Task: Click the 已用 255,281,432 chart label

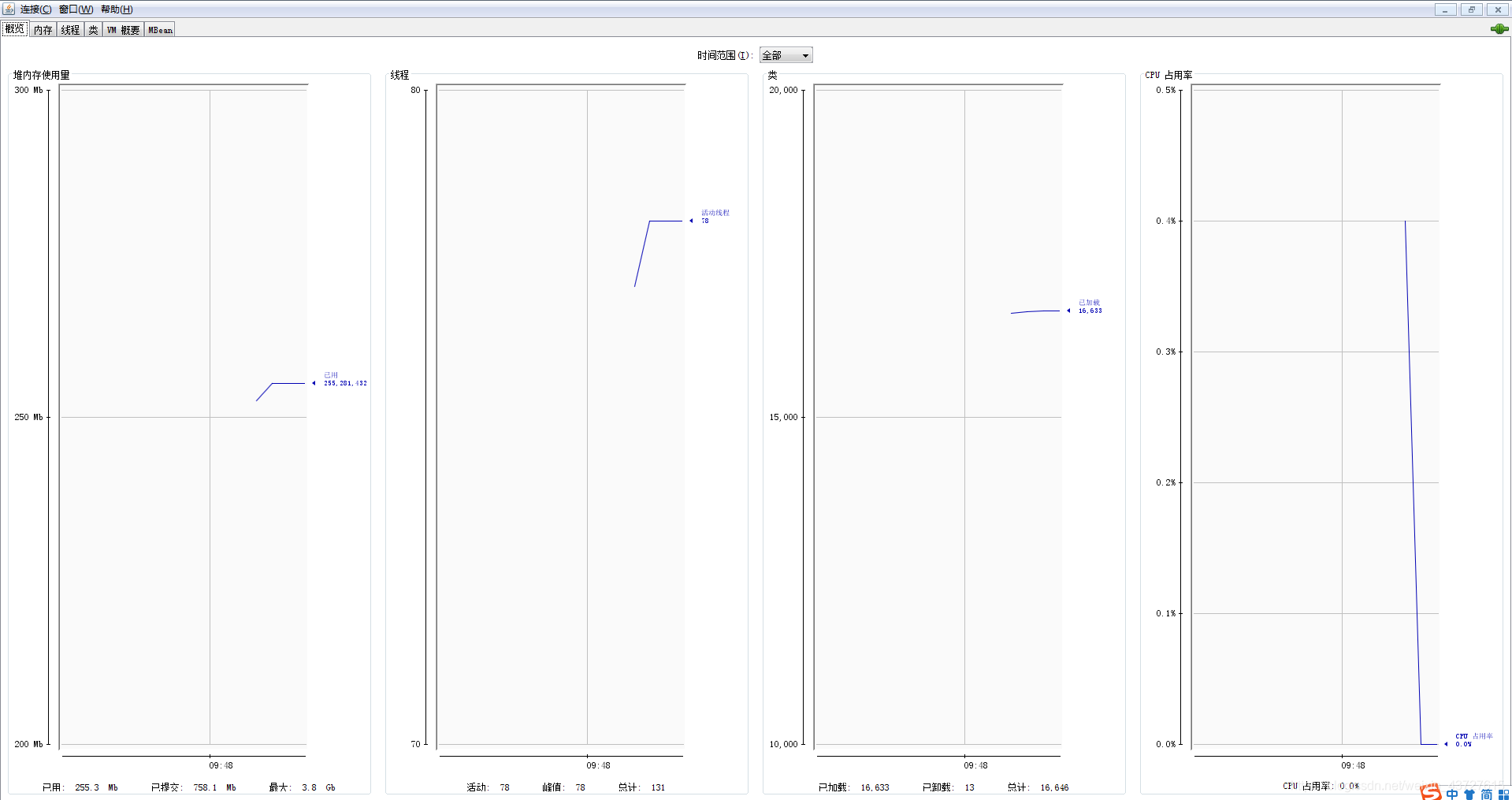Action: (x=345, y=379)
